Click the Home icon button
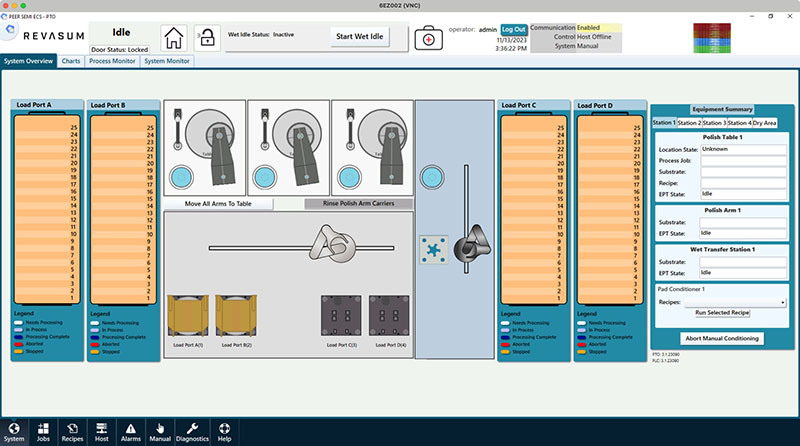Viewport: 800px width, 446px height. (173, 38)
